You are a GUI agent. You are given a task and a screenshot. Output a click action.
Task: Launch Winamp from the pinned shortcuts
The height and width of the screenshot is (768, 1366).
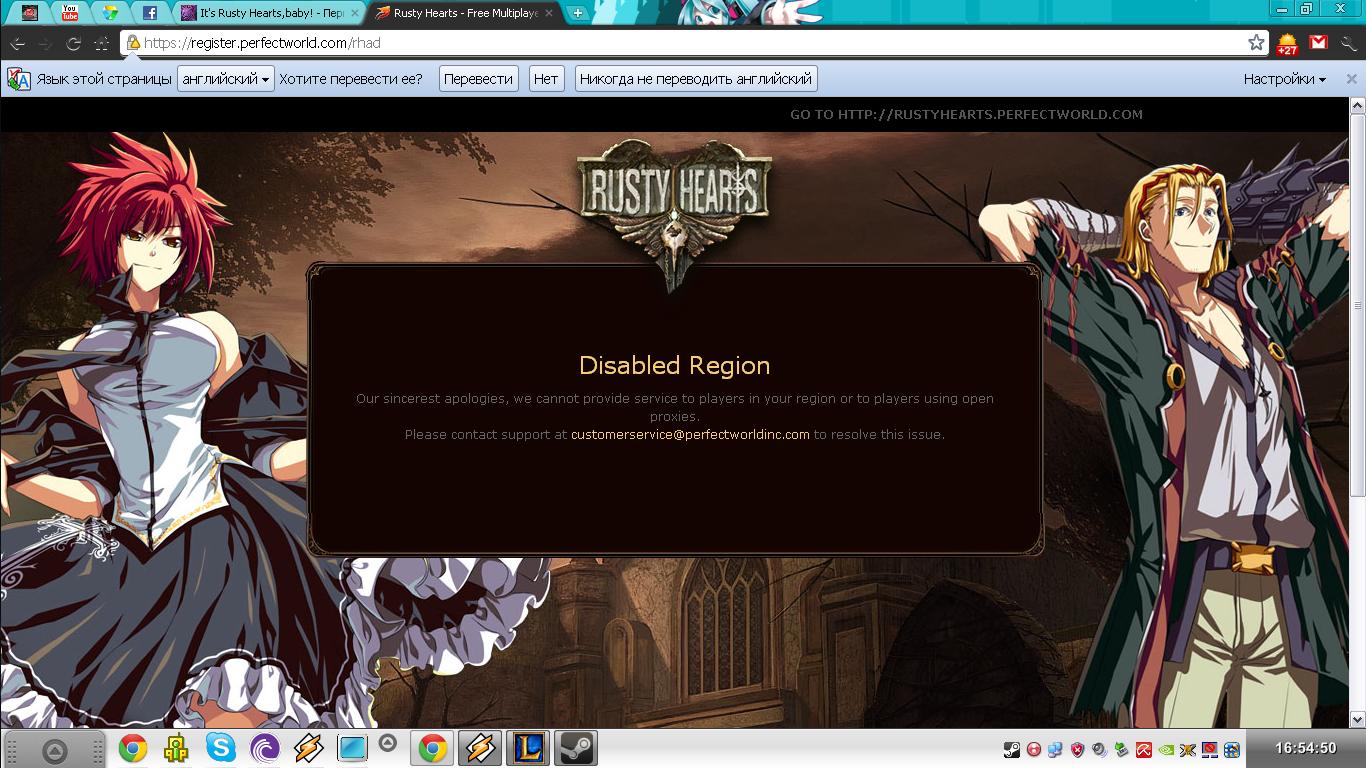point(309,748)
